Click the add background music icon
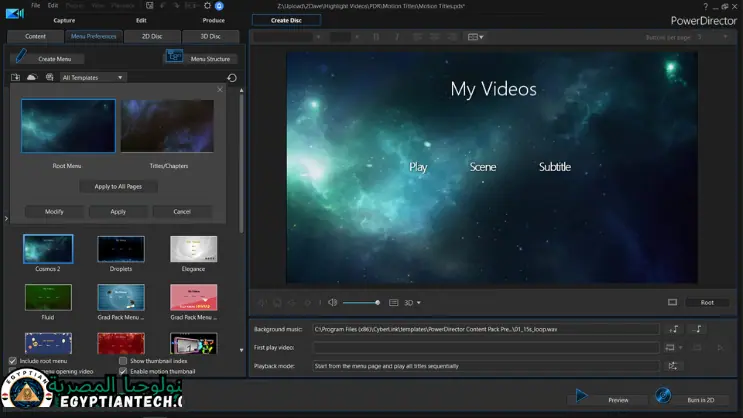The height and width of the screenshot is (418, 743). pos(674,328)
